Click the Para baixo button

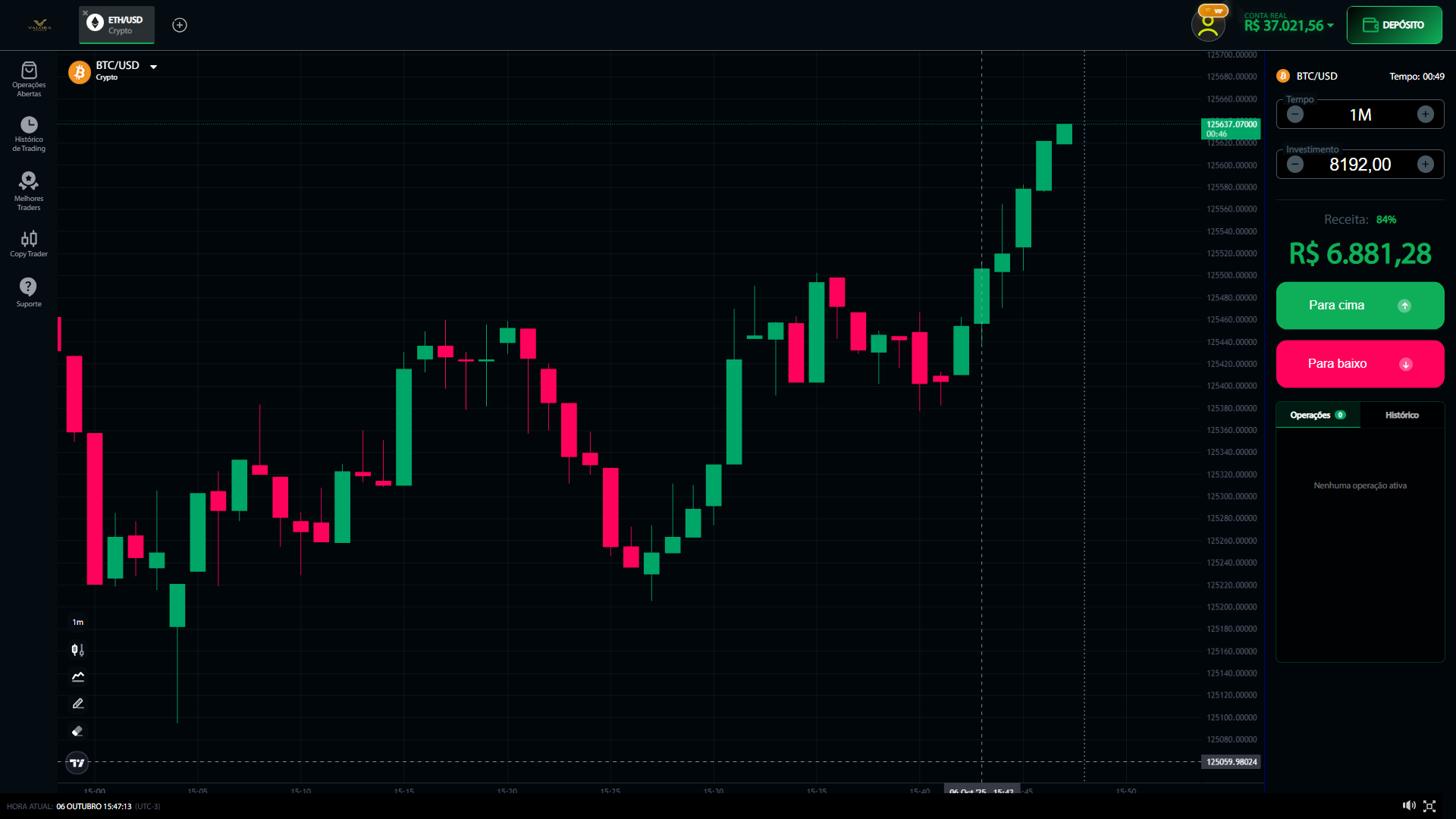[1360, 364]
